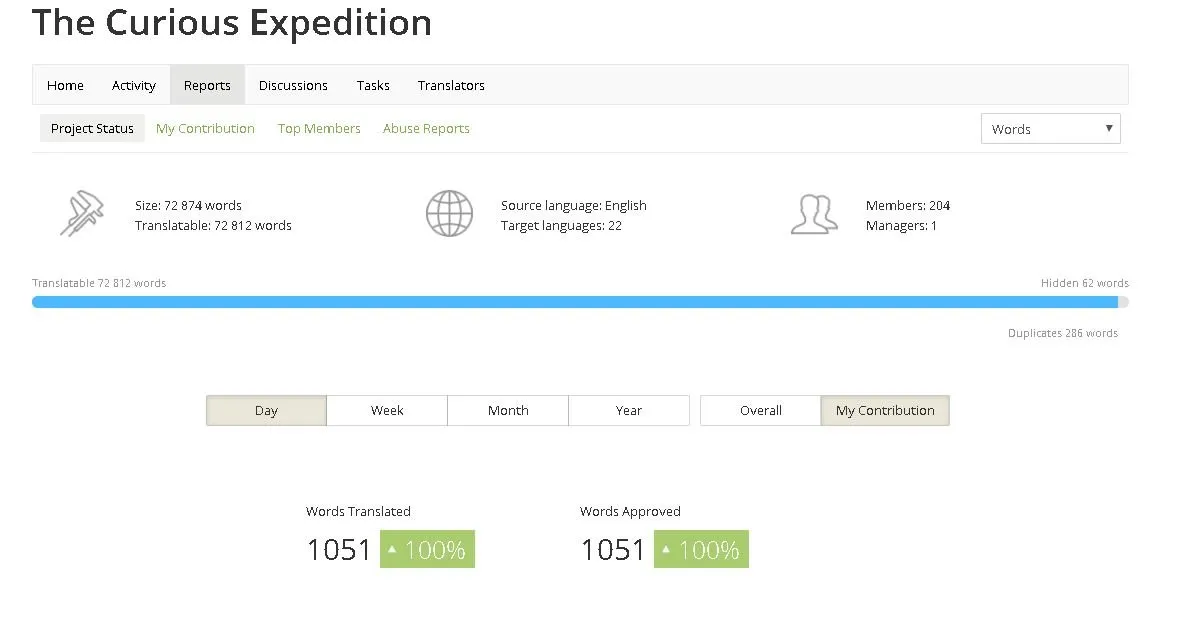Image resolution: width=1201 pixels, height=624 pixels.
Task: Click 'Translatable: 72 812 words' stat text
Action: [x=213, y=226]
